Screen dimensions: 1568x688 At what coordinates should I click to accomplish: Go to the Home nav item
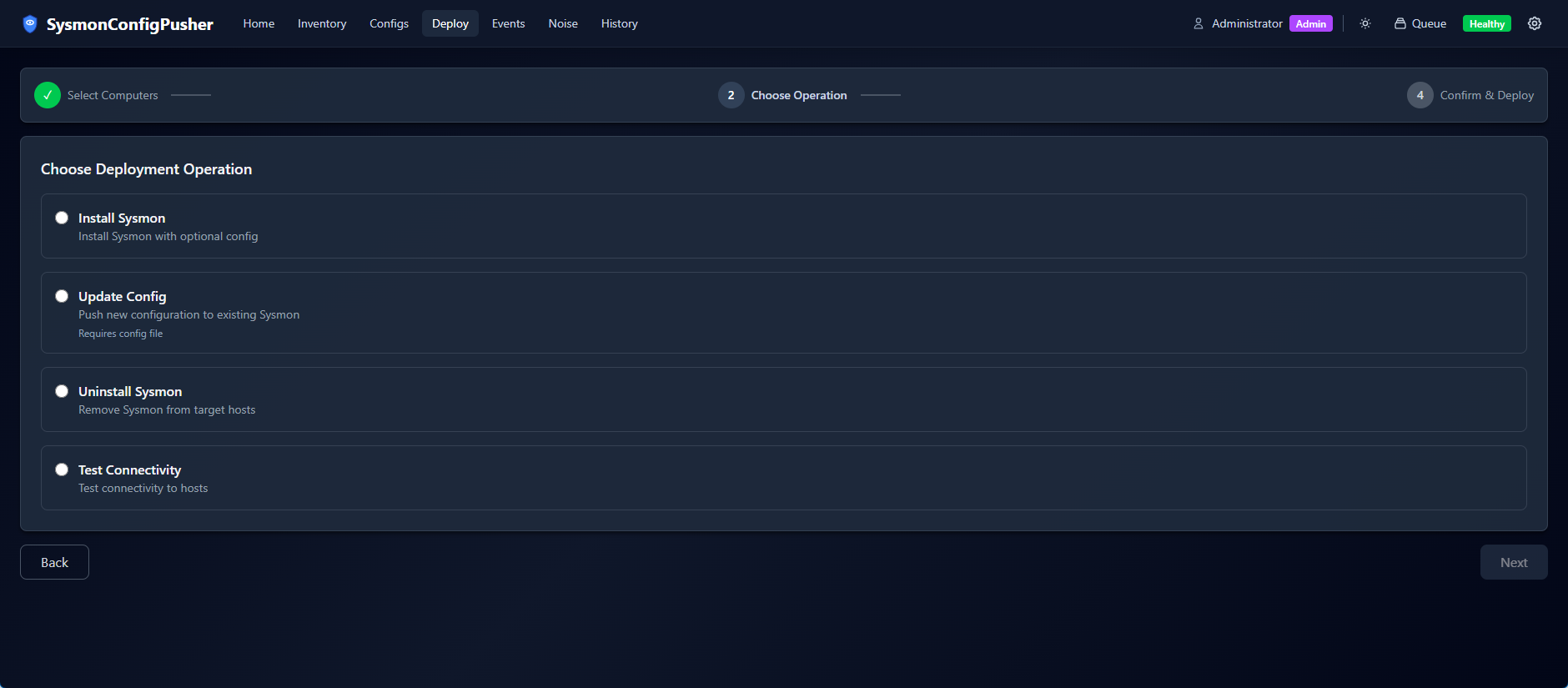pyautogui.click(x=259, y=23)
